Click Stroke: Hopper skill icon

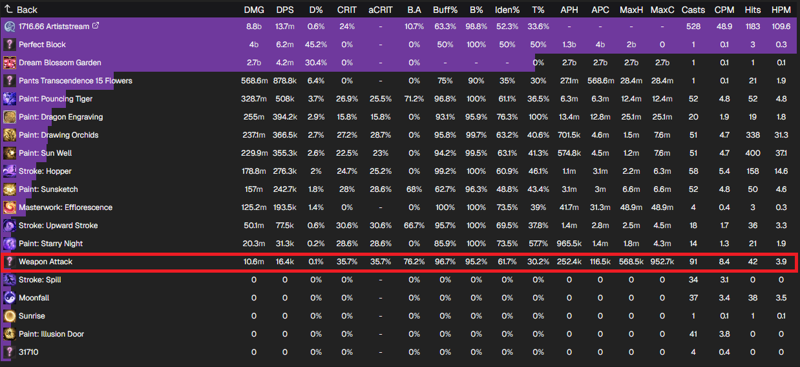click(9, 171)
